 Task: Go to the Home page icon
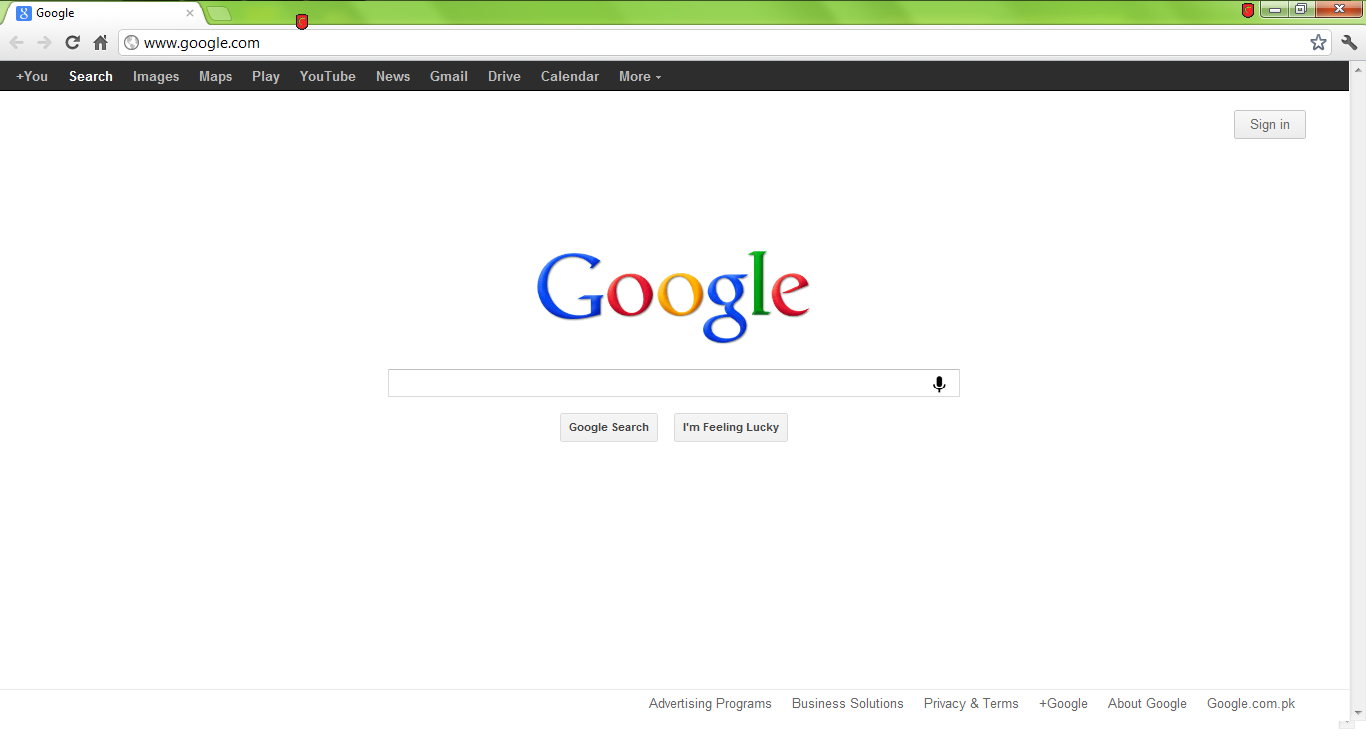click(100, 43)
